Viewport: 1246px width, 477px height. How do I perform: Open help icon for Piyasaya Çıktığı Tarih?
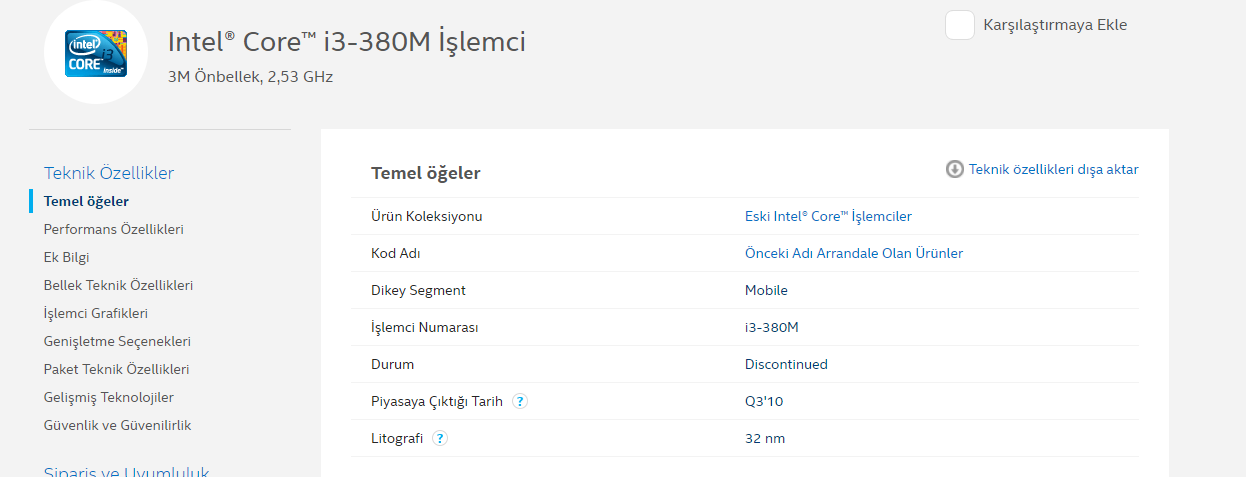tap(520, 401)
